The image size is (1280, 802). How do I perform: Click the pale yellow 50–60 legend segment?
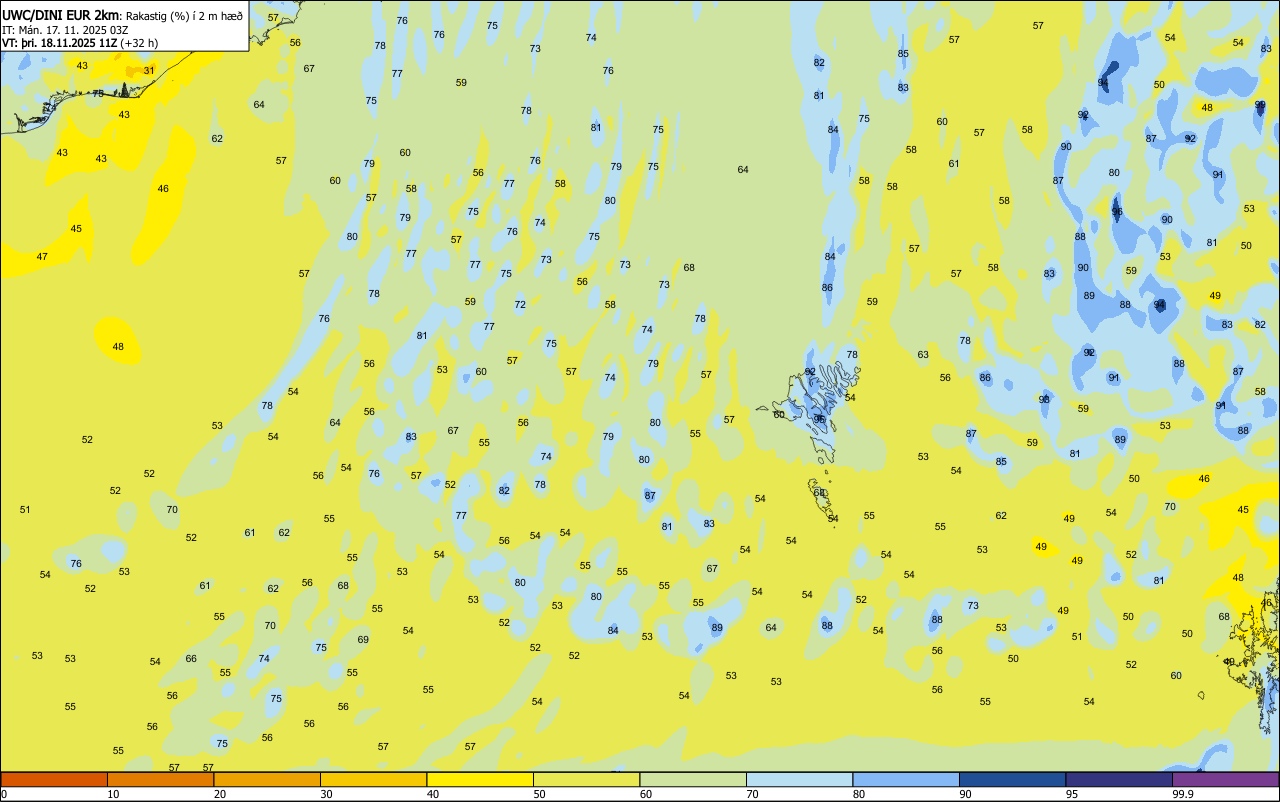click(x=586, y=779)
